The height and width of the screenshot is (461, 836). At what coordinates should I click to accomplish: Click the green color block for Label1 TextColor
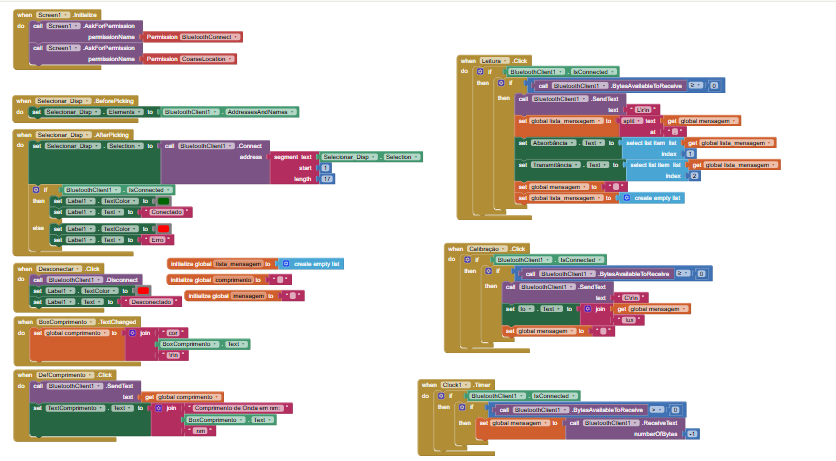click(164, 200)
